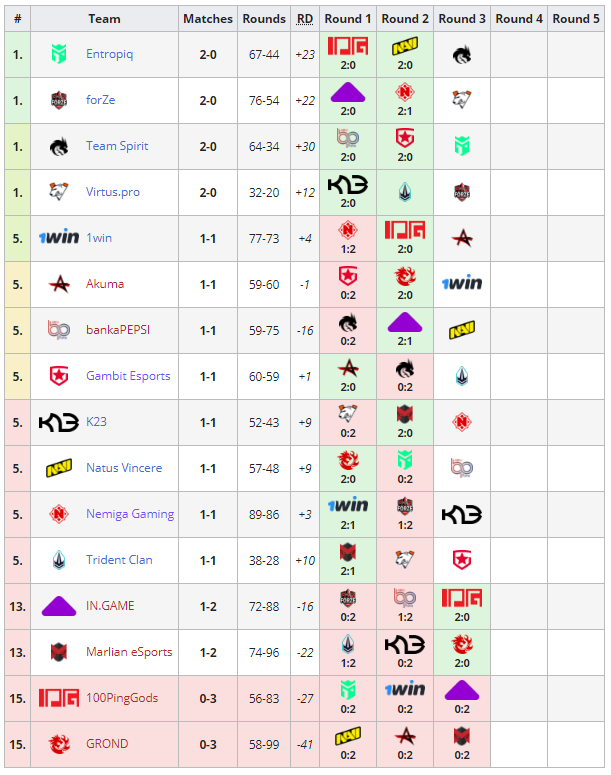Click the Matches column header

(208, 18)
